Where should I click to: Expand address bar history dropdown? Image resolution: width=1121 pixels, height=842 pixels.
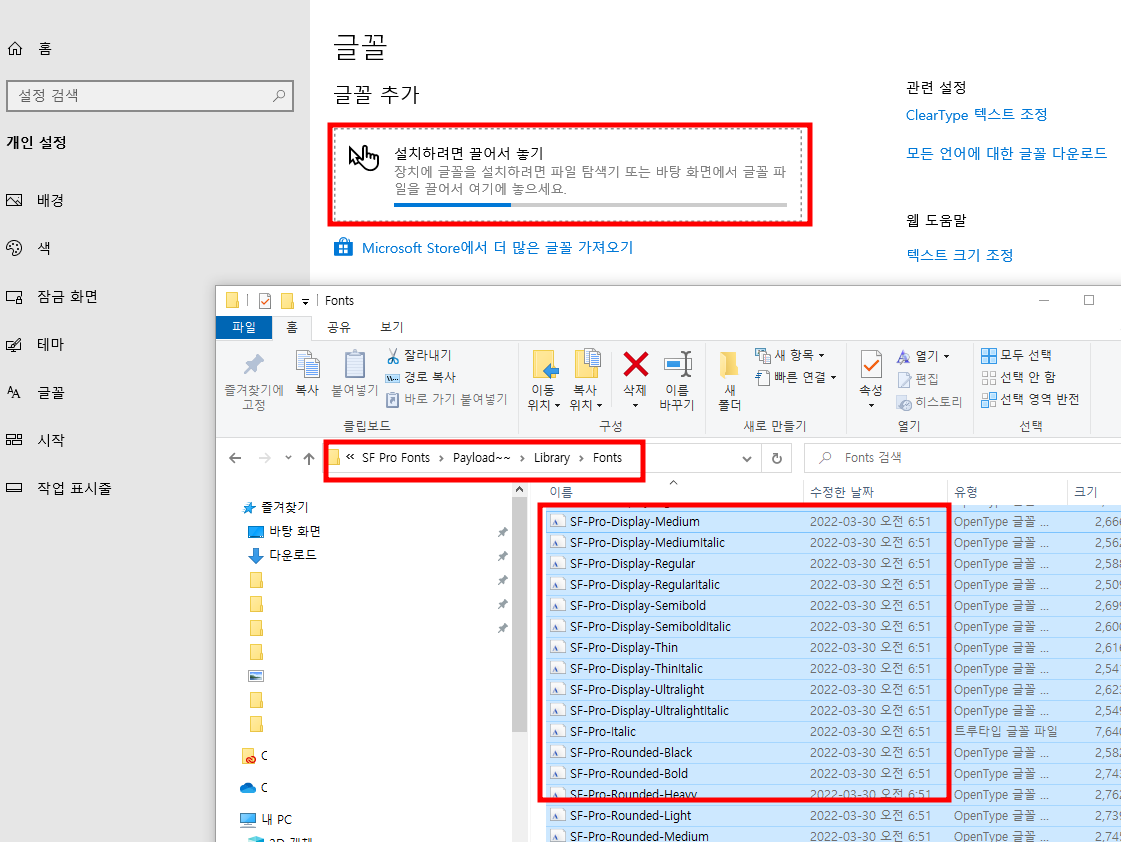[746, 459]
